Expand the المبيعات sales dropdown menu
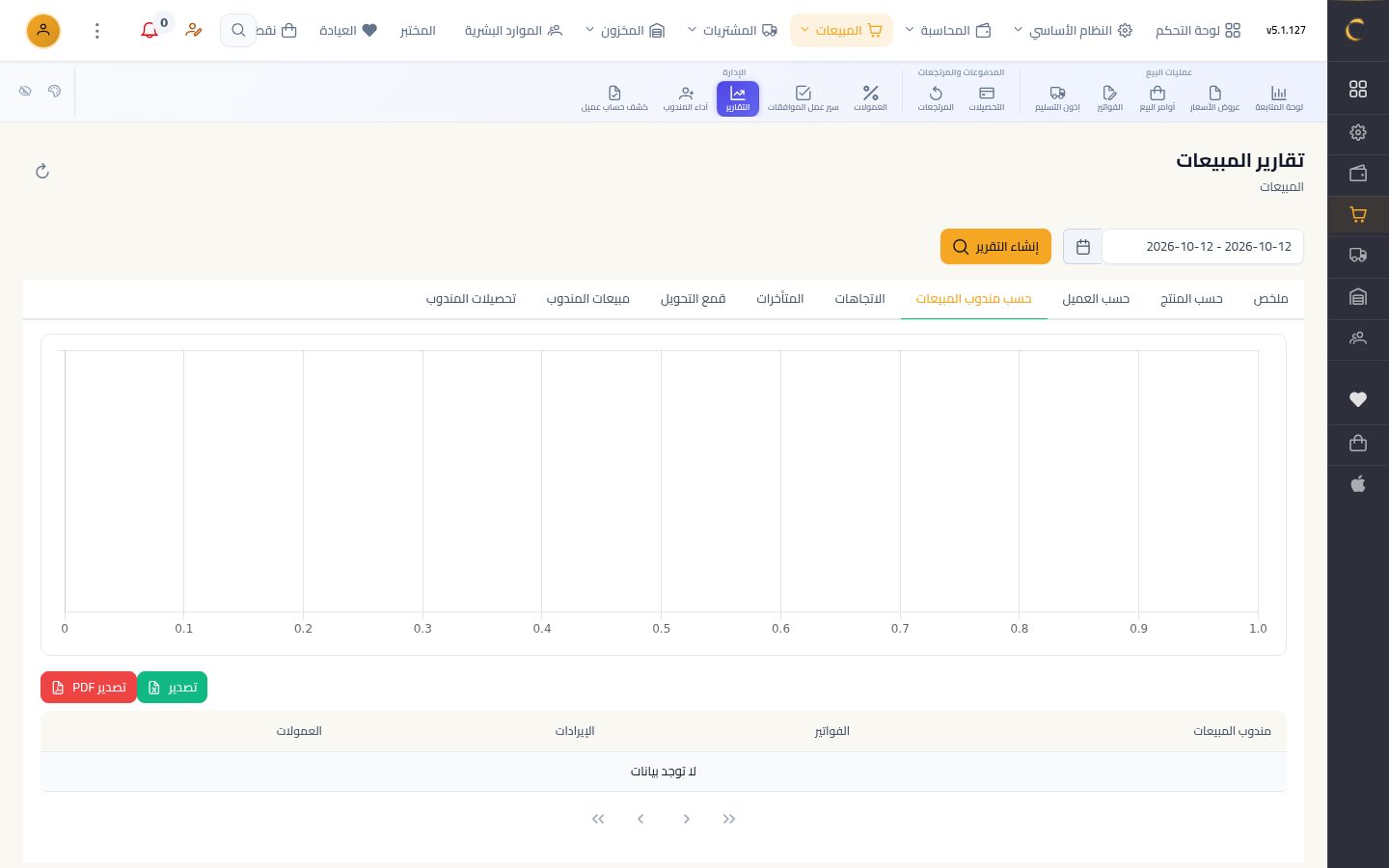1389x868 pixels. pos(841,31)
